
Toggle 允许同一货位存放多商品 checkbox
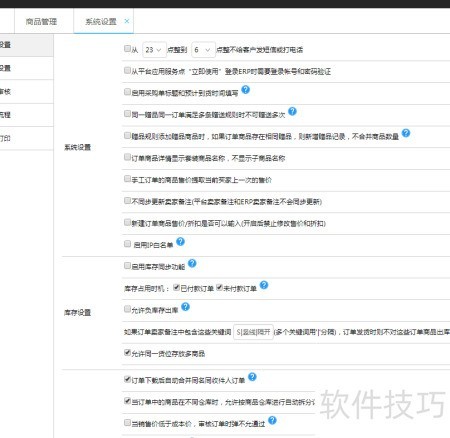point(127,352)
